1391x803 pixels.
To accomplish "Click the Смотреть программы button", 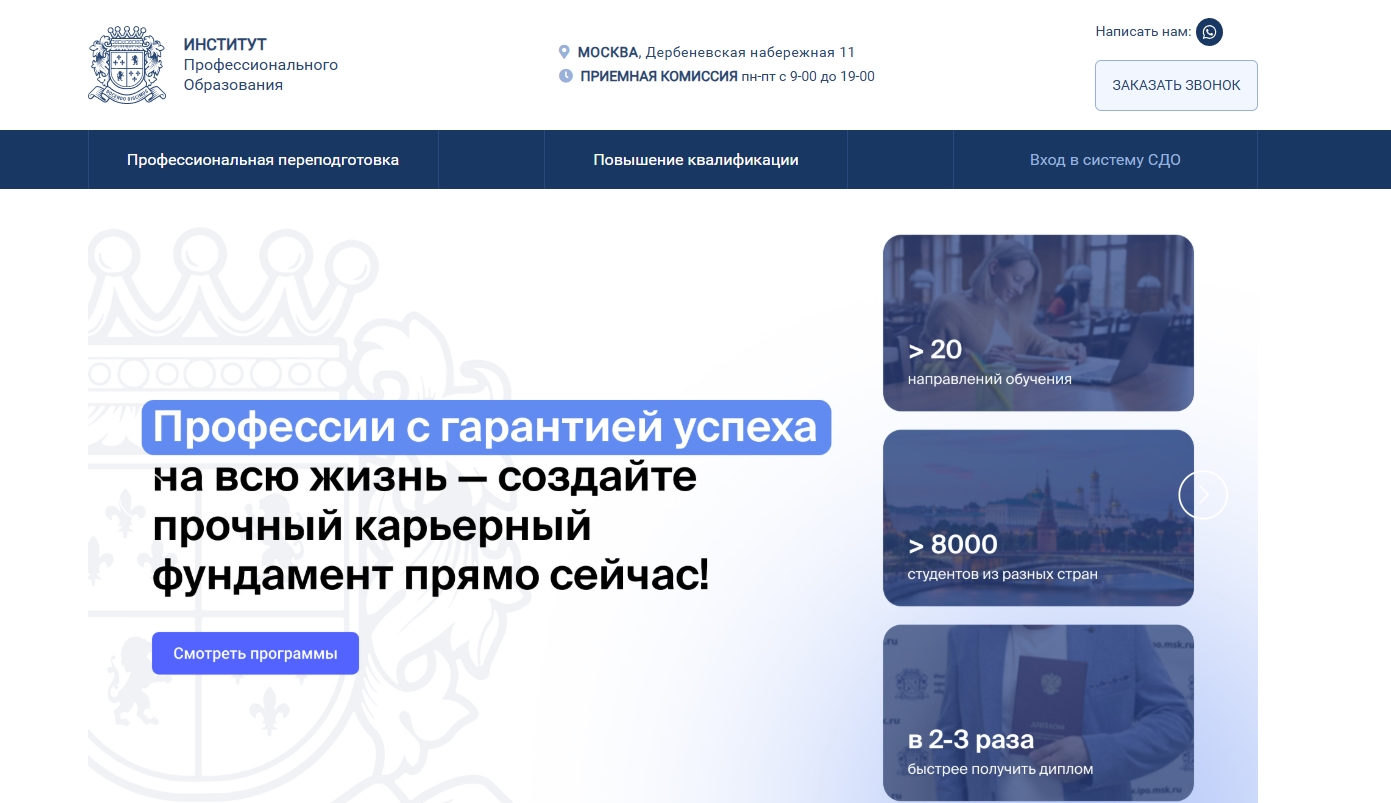I will tap(255, 654).
